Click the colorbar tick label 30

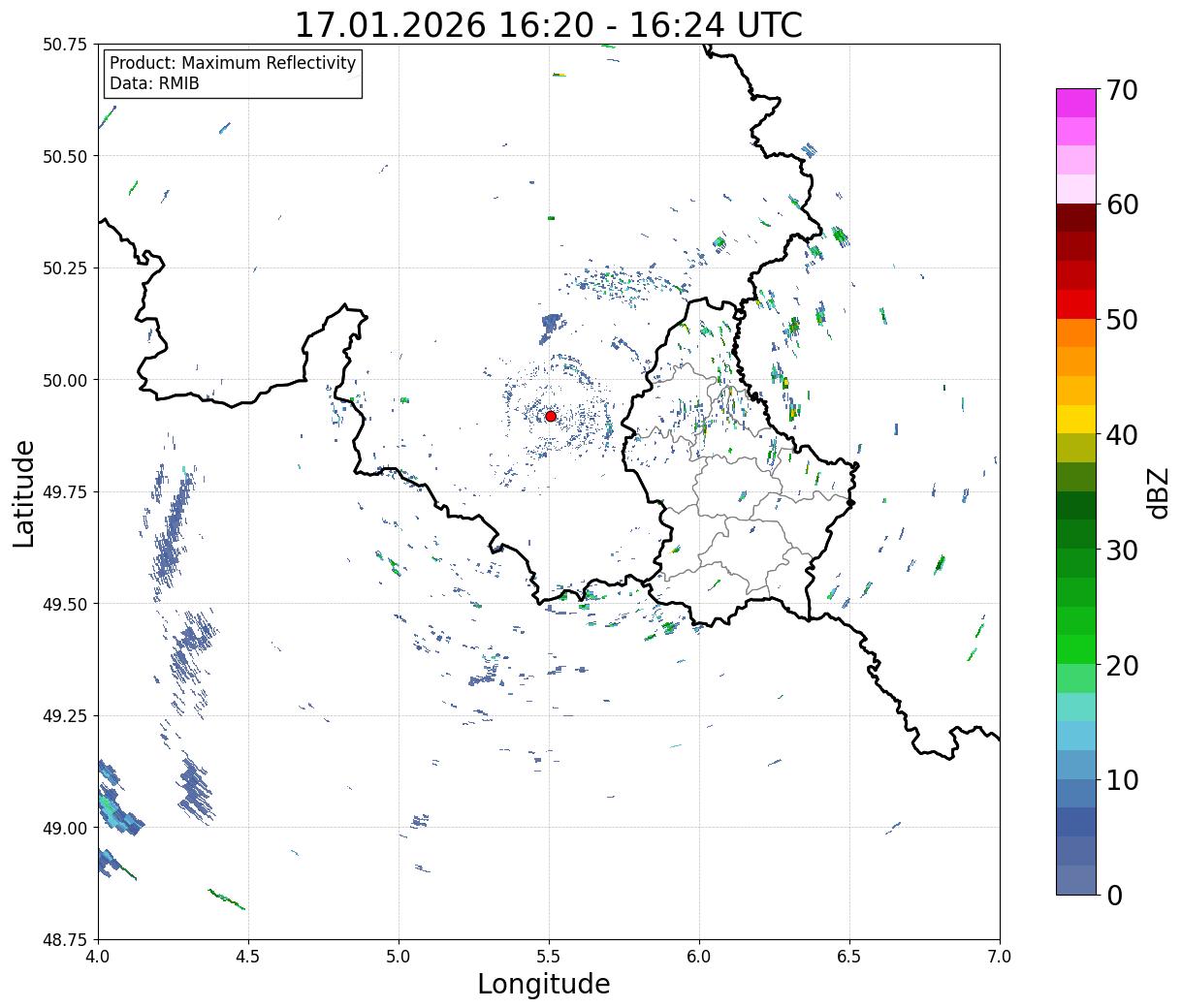(1122, 550)
